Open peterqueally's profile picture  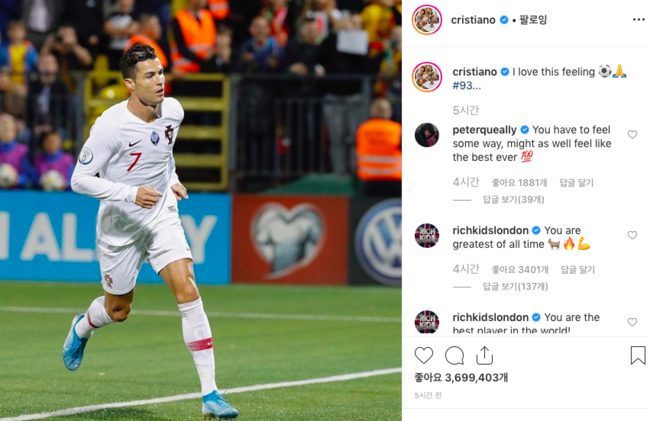427,135
